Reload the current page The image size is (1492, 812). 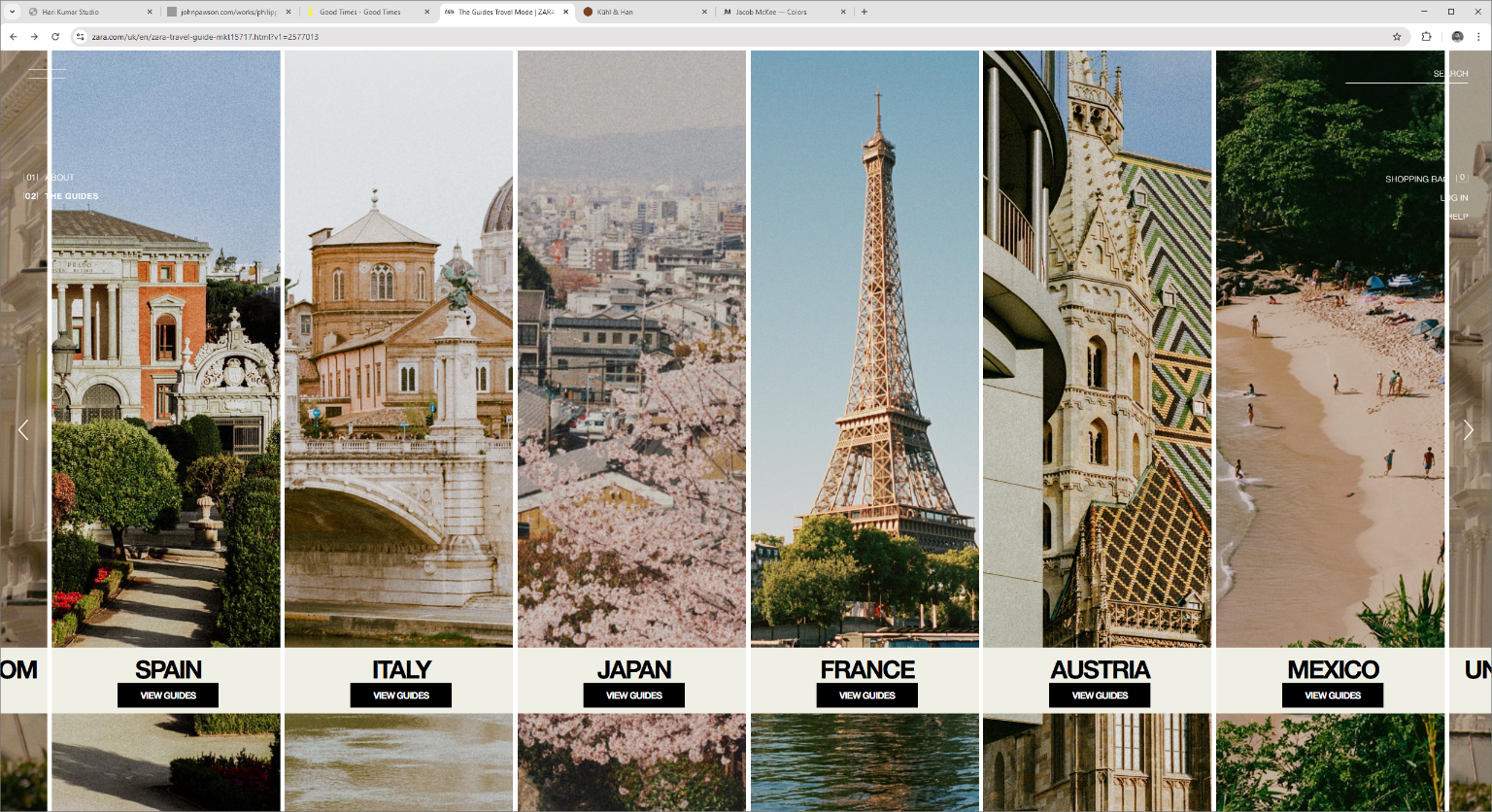tap(55, 37)
